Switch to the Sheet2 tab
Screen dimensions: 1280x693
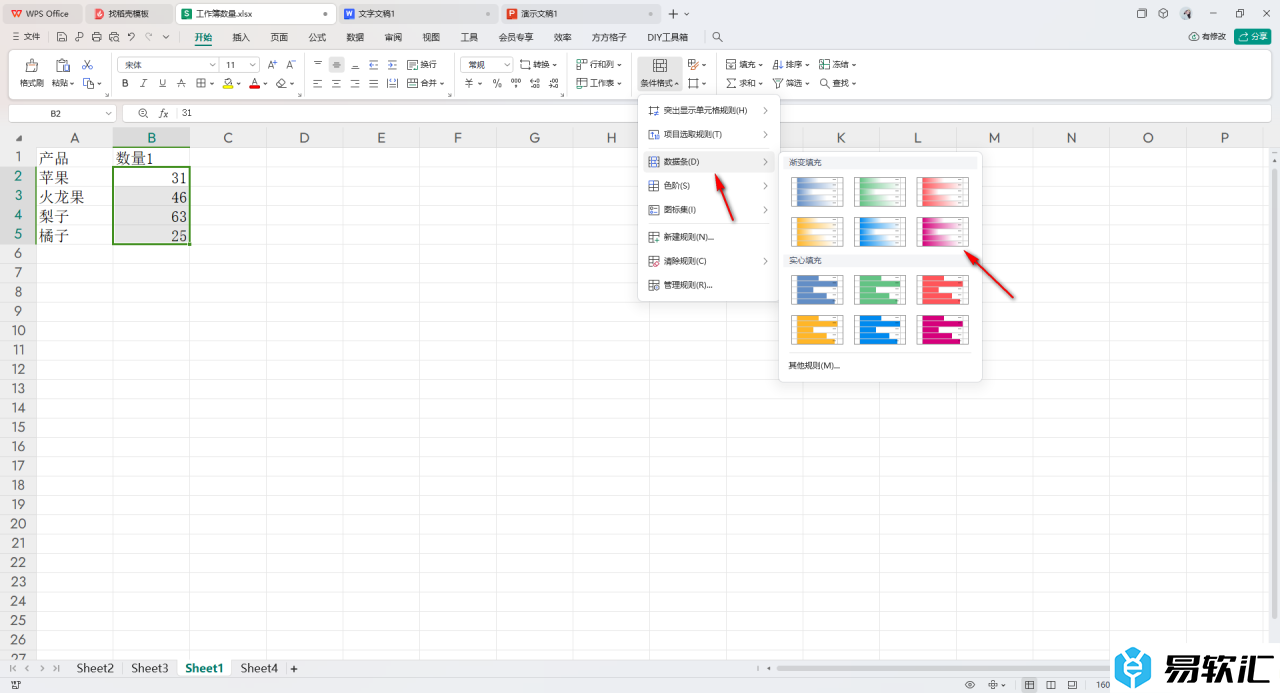coord(96,668)
